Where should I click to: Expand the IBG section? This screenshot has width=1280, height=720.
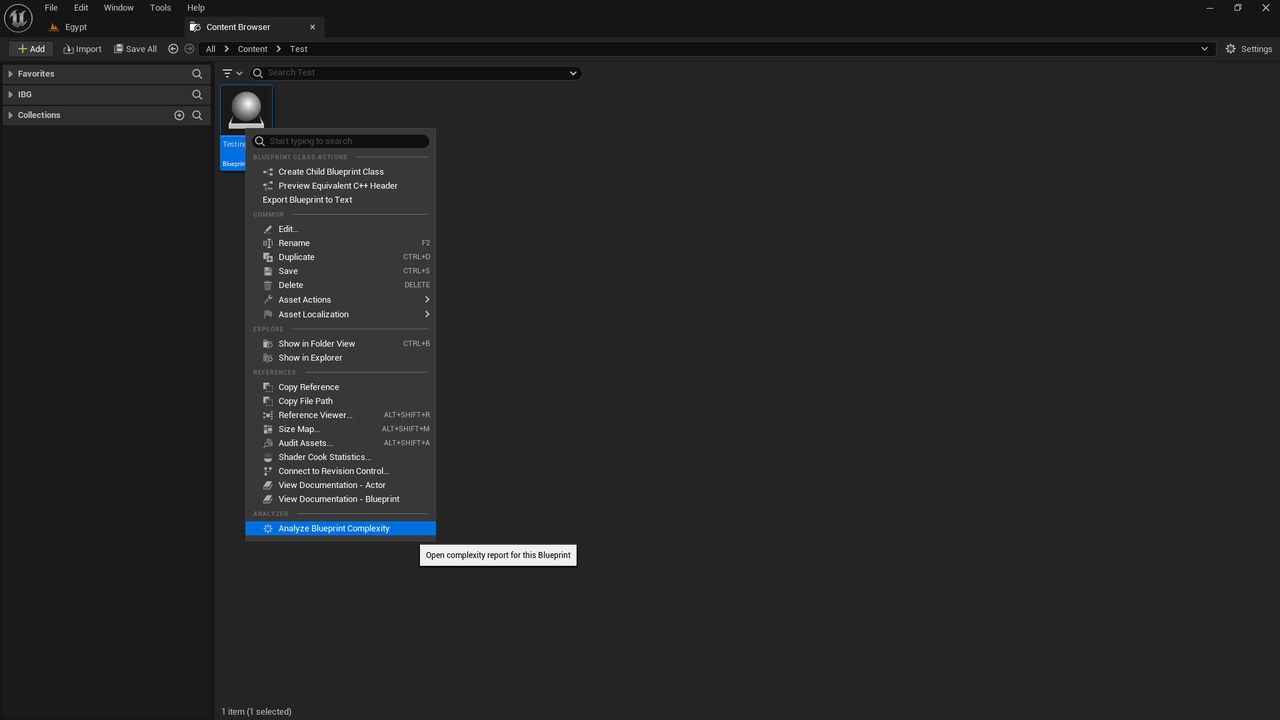point(10,94)
